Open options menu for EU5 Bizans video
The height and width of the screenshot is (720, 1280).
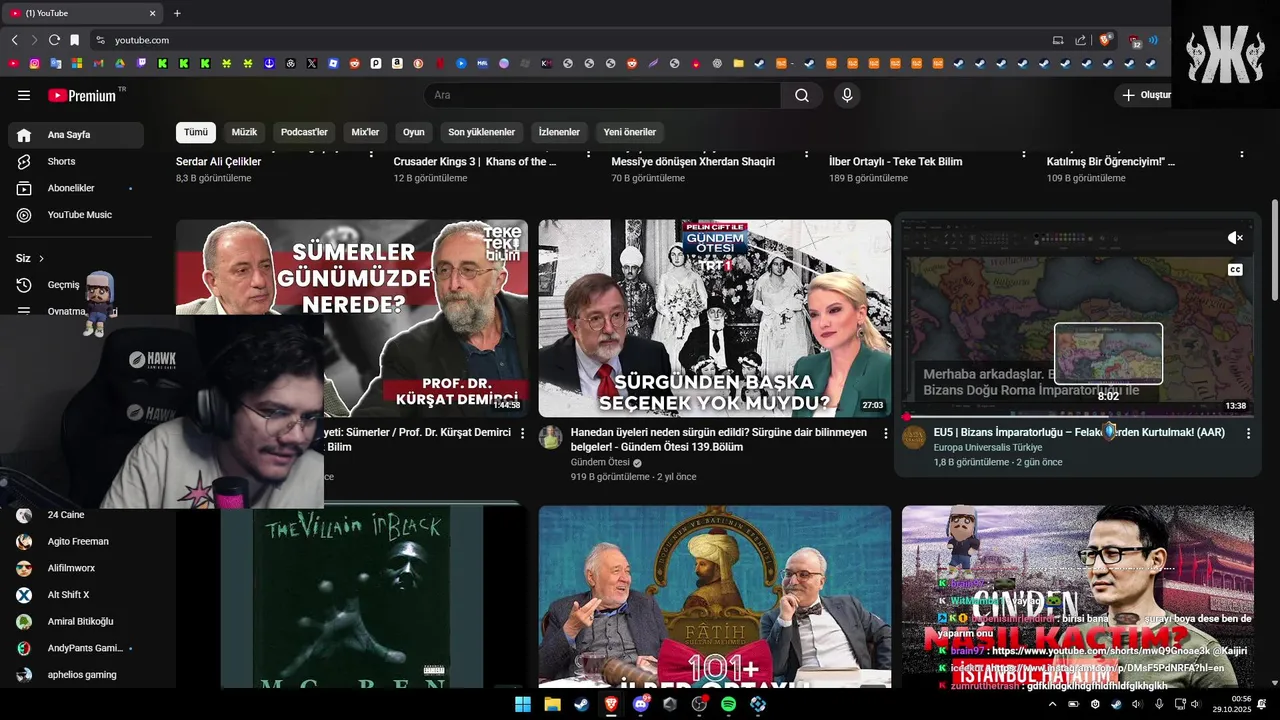(1248, 433)
